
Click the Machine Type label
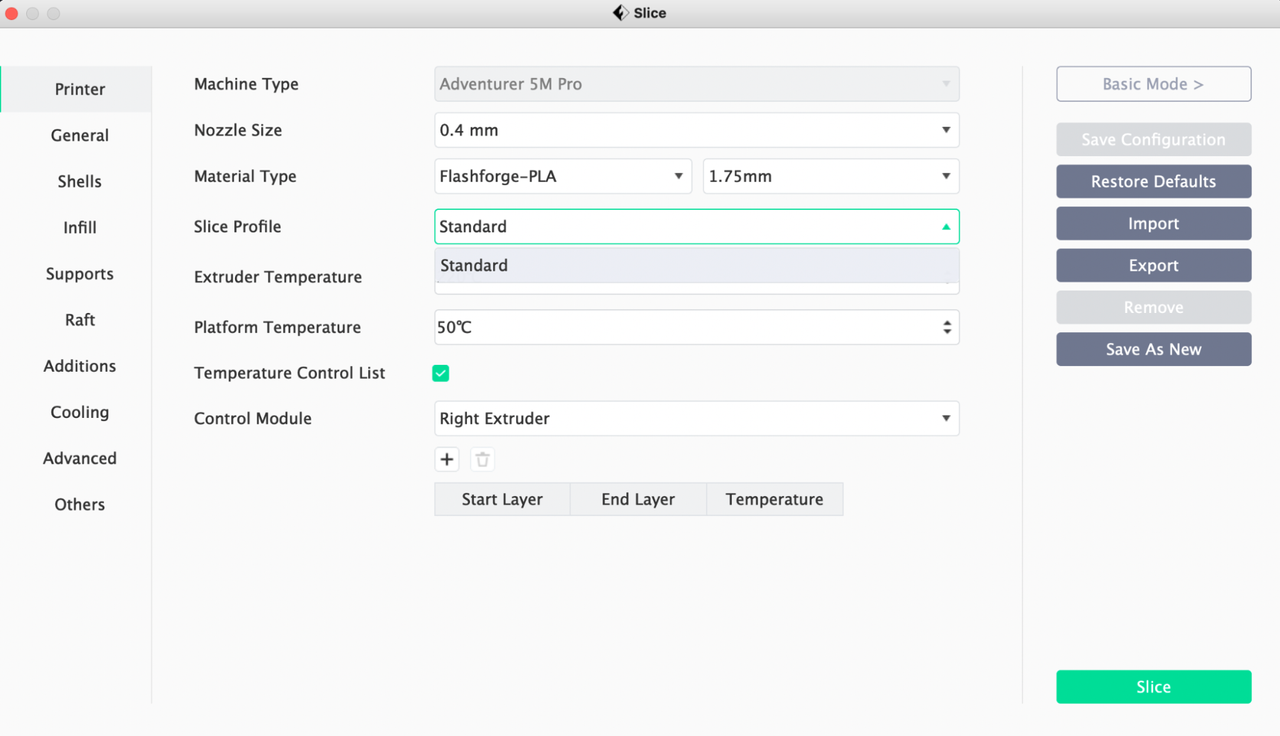(x=246, y=84)
